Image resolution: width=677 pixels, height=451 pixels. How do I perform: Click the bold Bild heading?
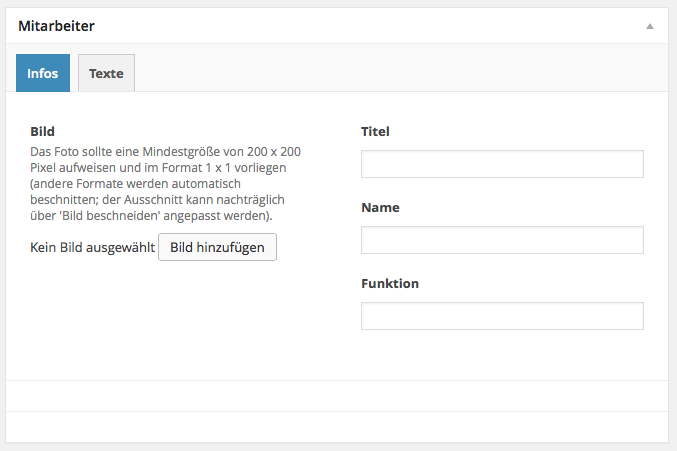click(42, 131)
